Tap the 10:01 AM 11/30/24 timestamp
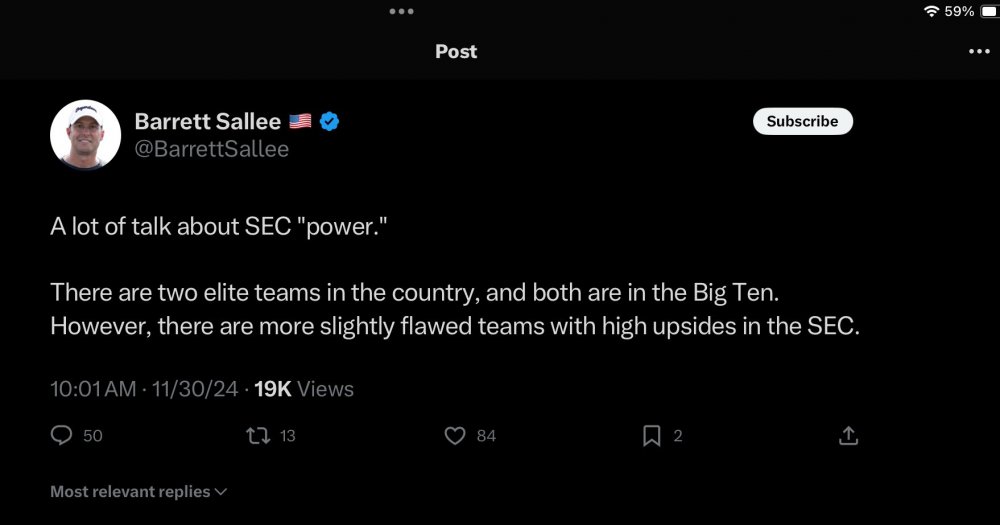The image size is (1000, 525). pyautogui.click(x=144, y=389)
